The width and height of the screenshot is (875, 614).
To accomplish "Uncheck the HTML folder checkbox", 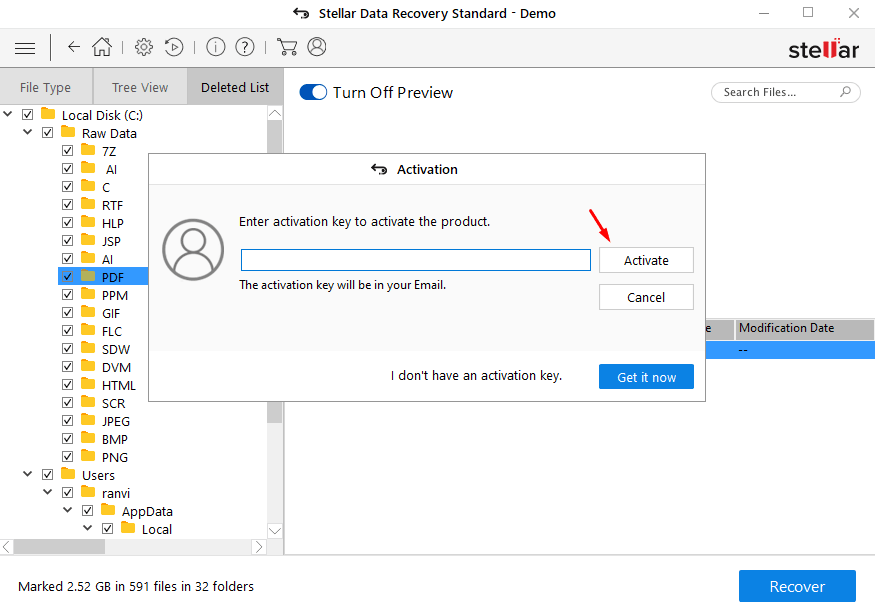I will click(x=68, y=385).
